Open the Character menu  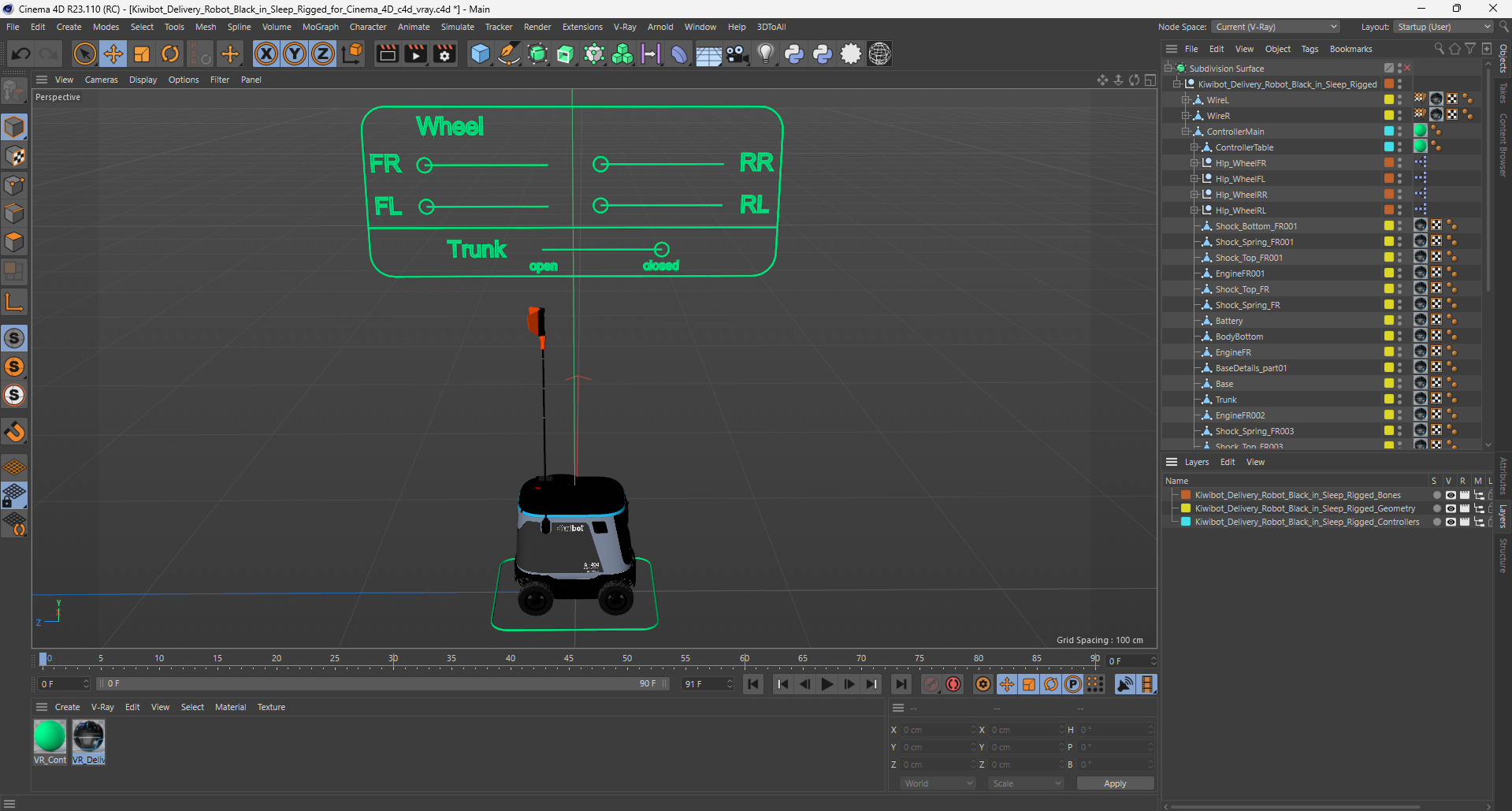(368, 27)
